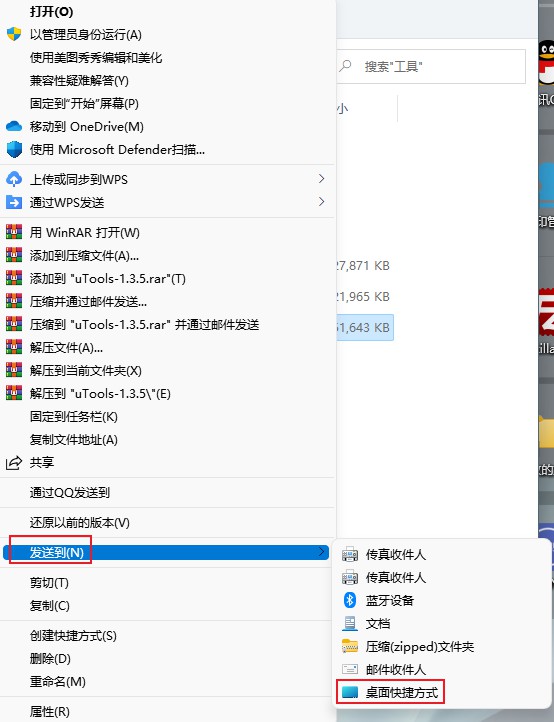Choose 还原以前的版本(V)
The width and height of the screenshot is (554, 722).
[80, 523]
